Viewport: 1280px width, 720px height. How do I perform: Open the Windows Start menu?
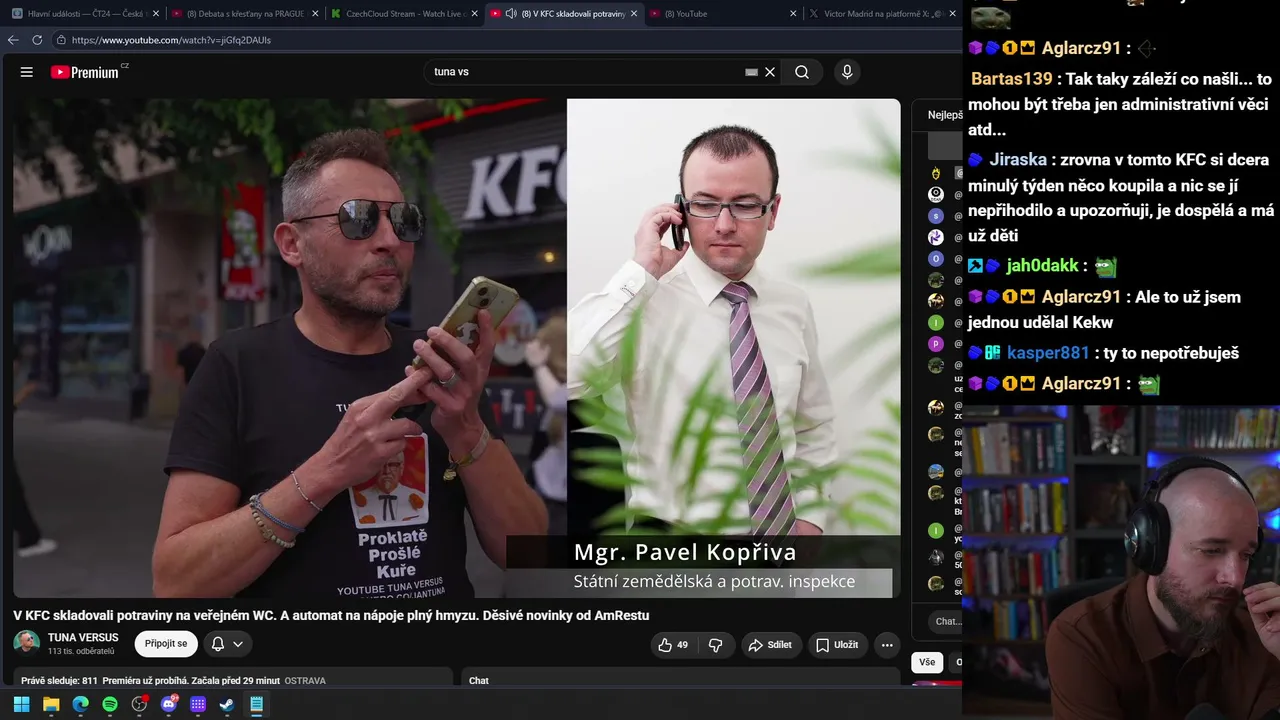click(x=21, y=704)
